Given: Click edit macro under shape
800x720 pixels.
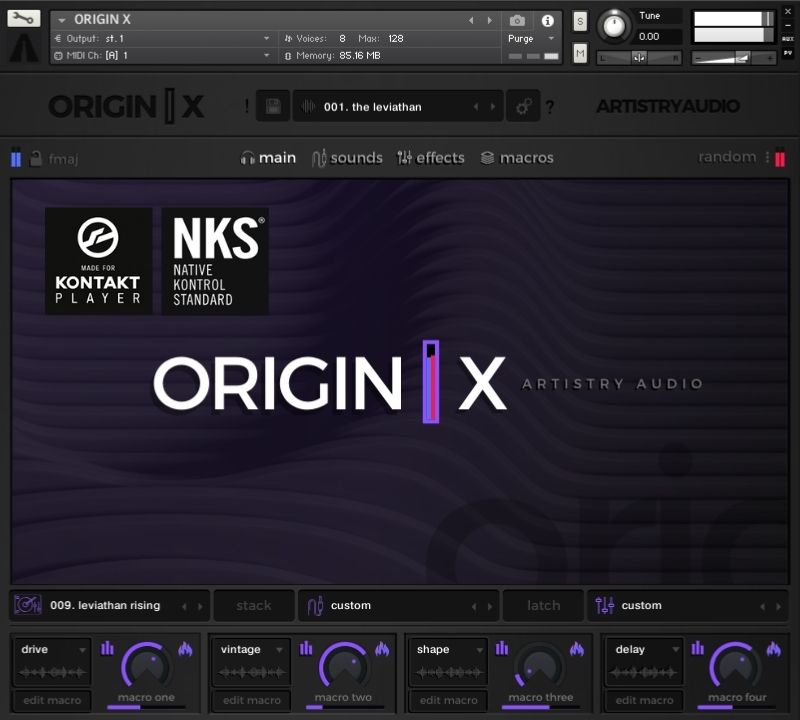Looking at the screenshot, I should [x=447, y=700].
